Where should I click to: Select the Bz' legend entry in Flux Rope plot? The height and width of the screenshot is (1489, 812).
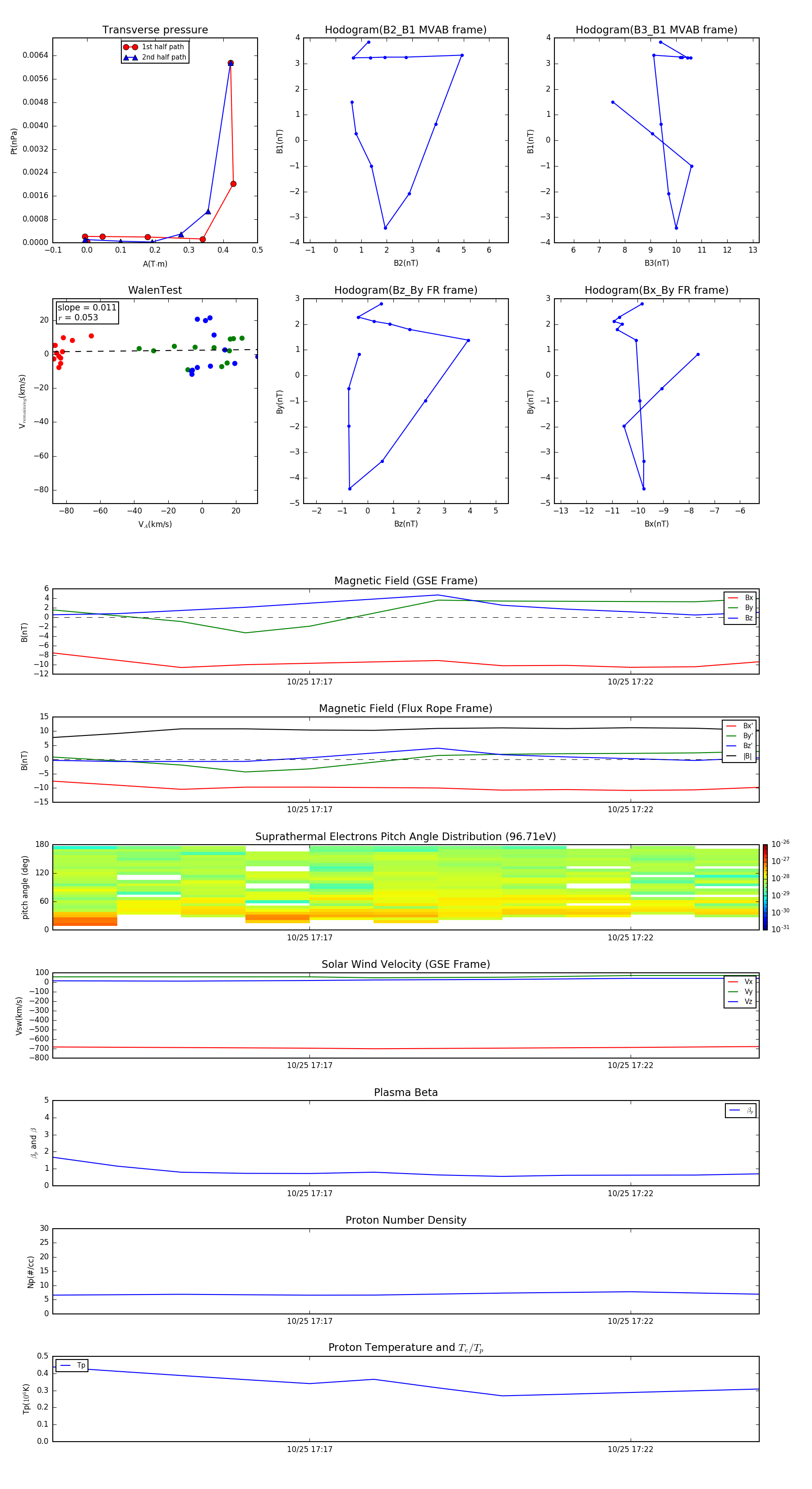click(x=739, y=746)
